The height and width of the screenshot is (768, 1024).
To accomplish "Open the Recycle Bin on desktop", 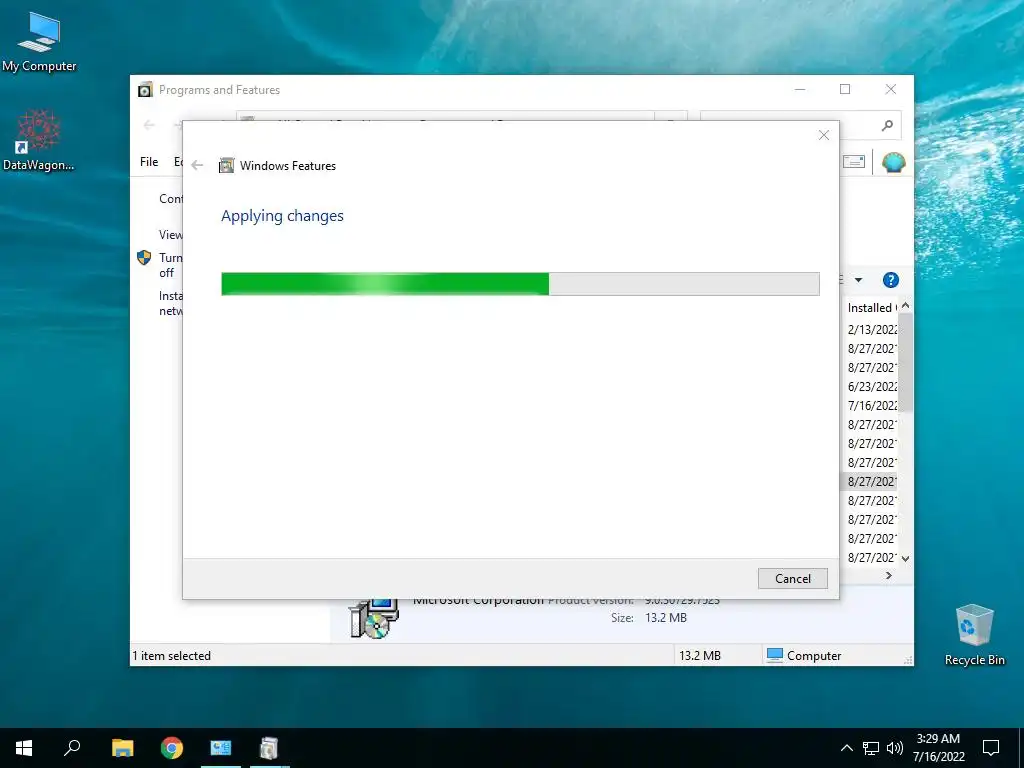I will coord(974,635).
